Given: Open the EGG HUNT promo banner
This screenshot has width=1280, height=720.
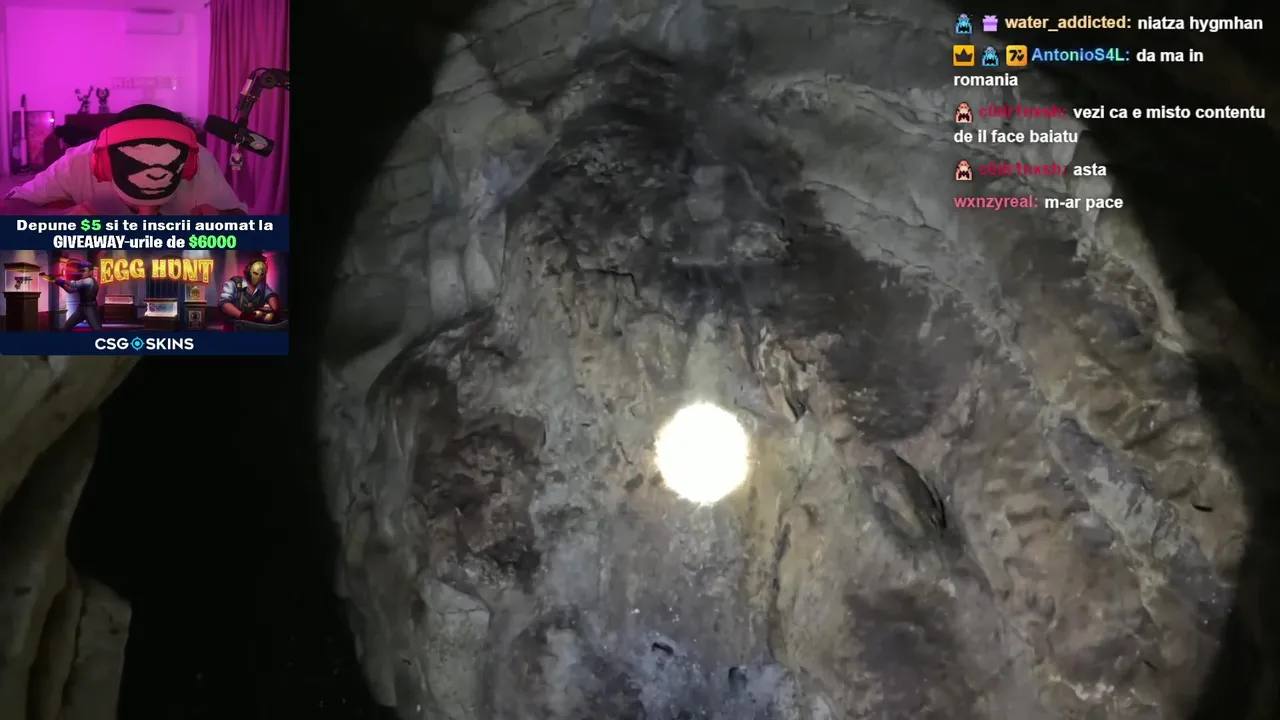Looking at the screenshot, I should (x=145, y=291).
